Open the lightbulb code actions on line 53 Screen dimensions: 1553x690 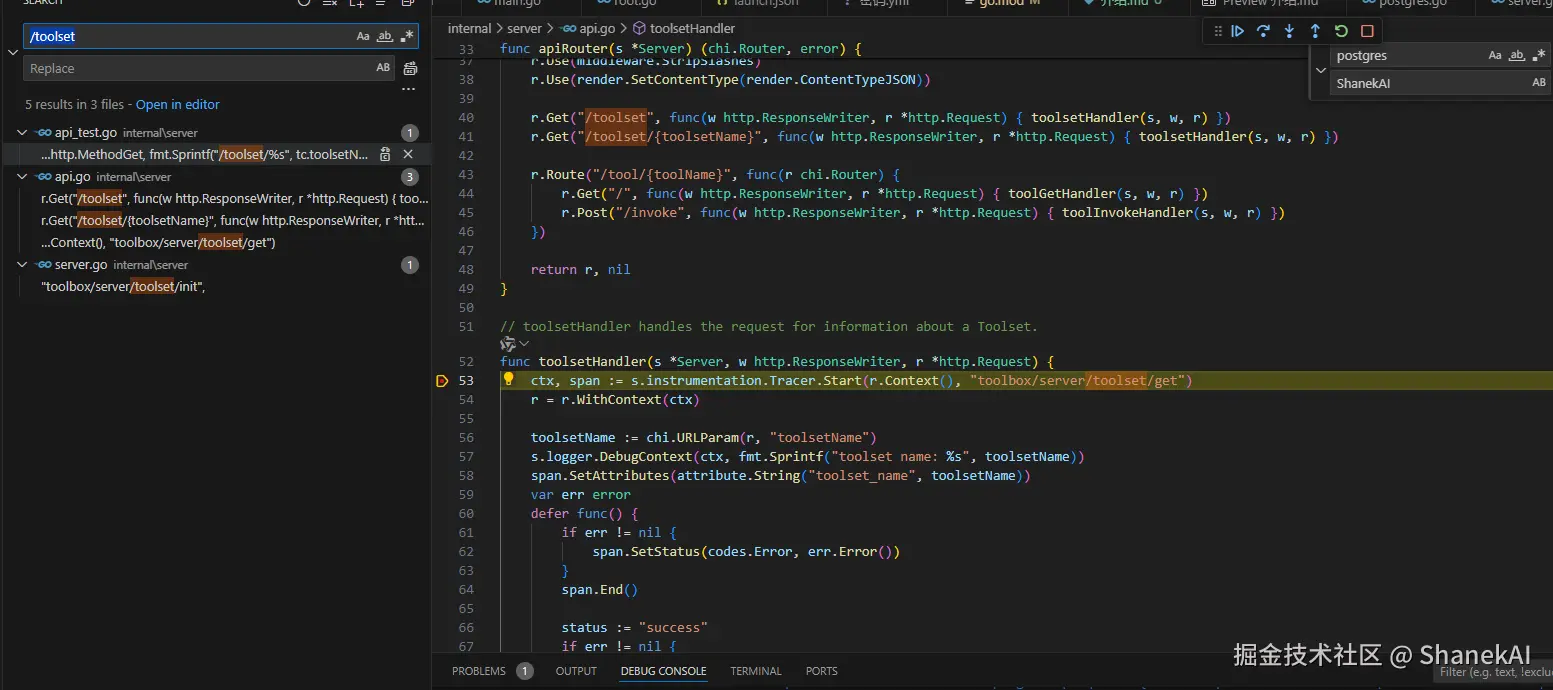coord(508,379)
